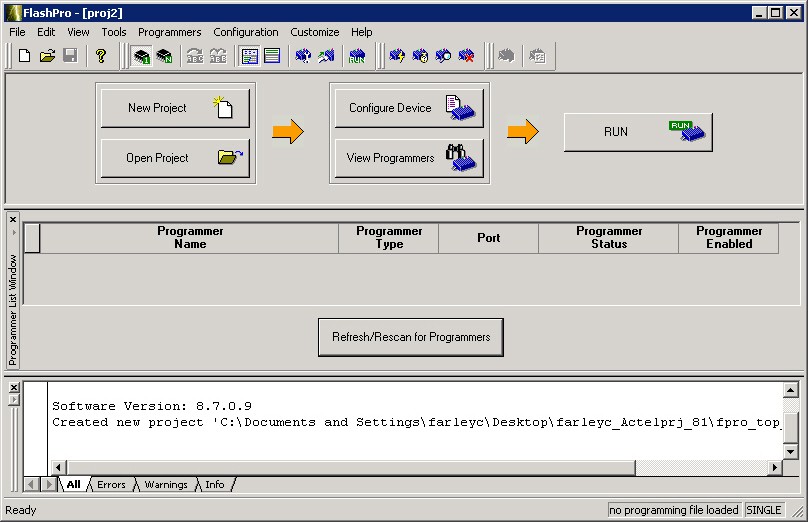
Task: Click the tab strip scroll-right arrow
Action: [49, 484]
